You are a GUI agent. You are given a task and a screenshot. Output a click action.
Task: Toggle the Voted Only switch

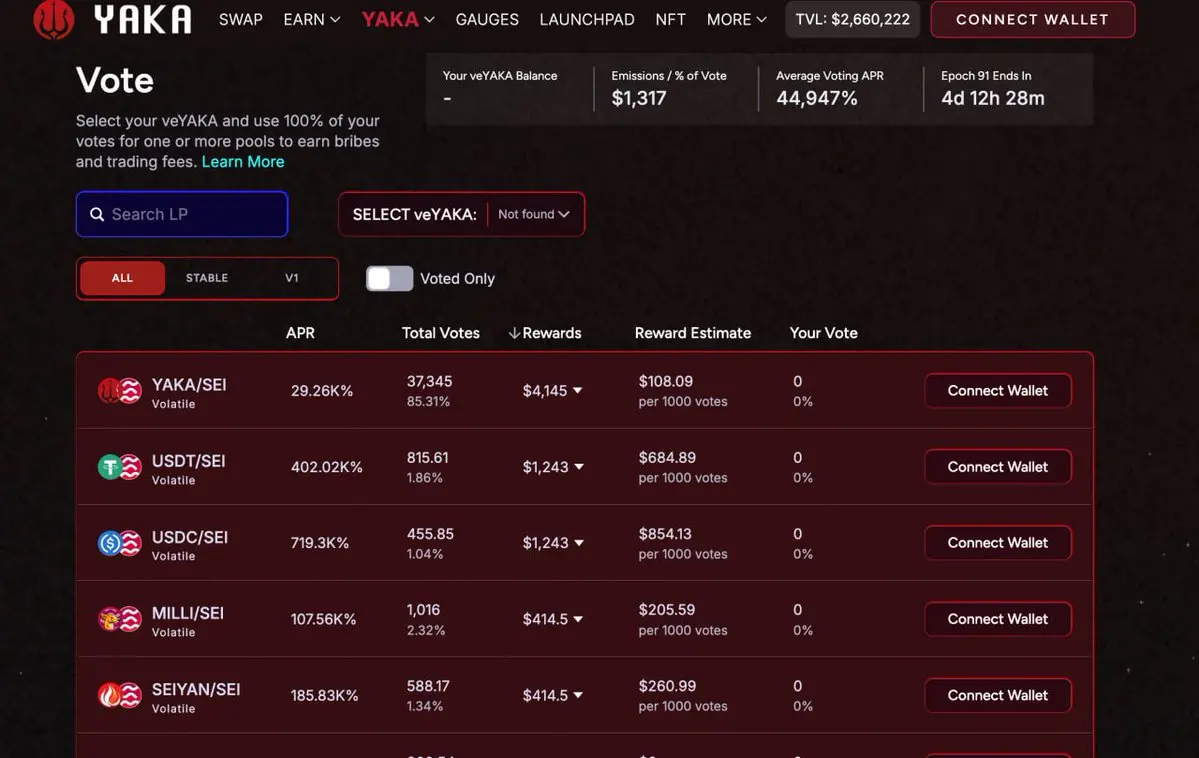389,278
